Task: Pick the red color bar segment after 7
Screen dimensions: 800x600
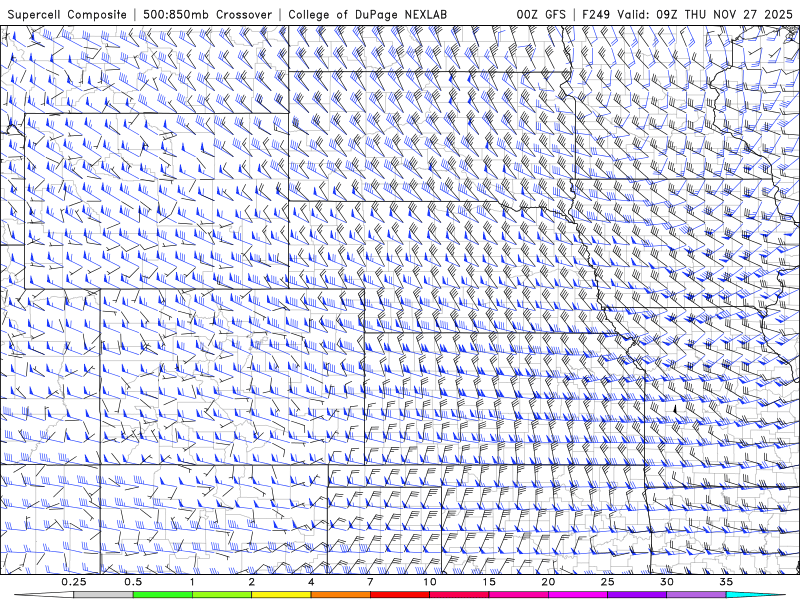Action: pos(399,595)
